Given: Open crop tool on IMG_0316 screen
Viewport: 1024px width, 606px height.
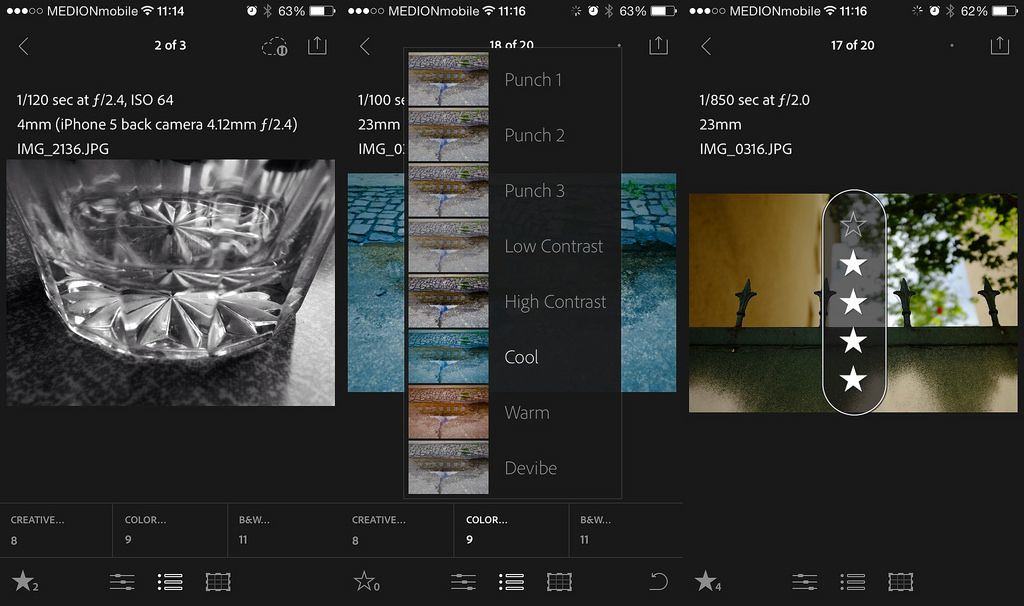Looking at the screenshot, I should coord(901,581).
